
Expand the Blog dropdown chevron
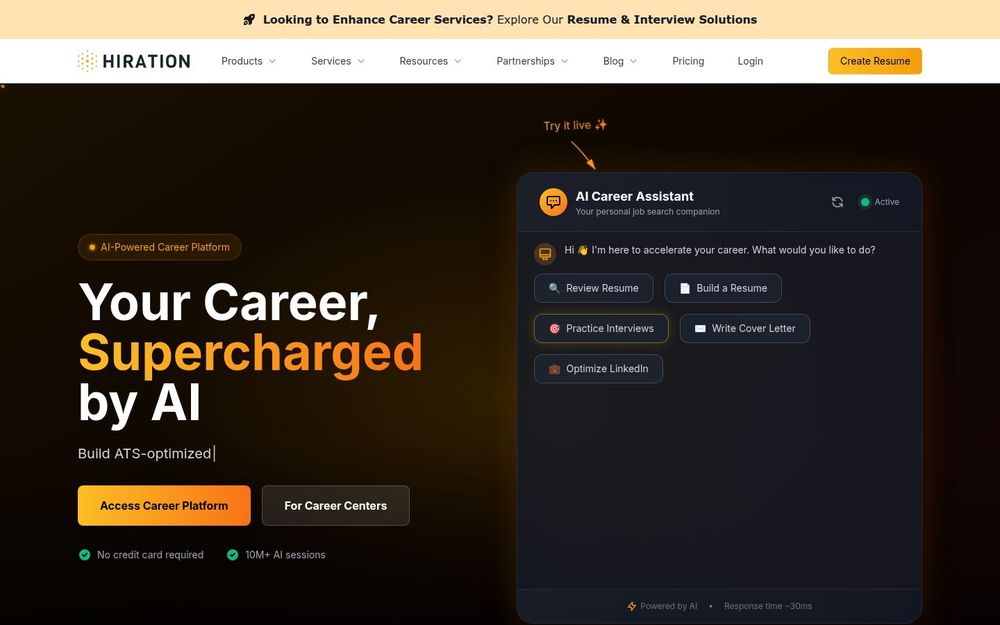coord(633,61)
